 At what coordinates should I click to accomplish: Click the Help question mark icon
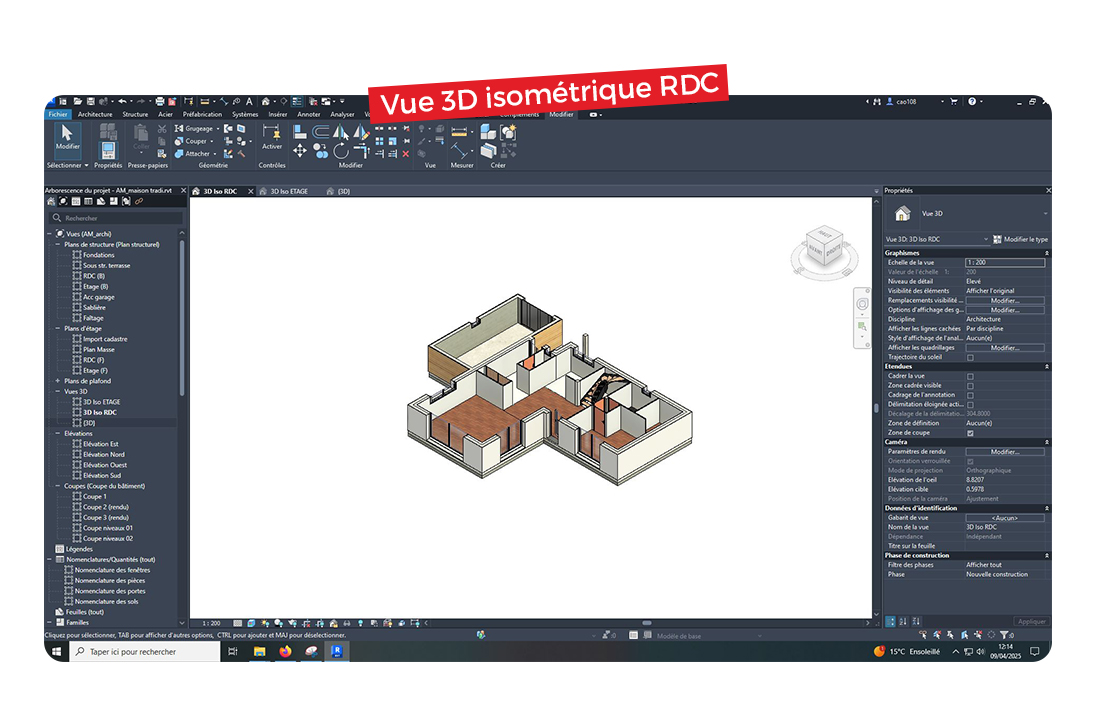coord(972,101)
